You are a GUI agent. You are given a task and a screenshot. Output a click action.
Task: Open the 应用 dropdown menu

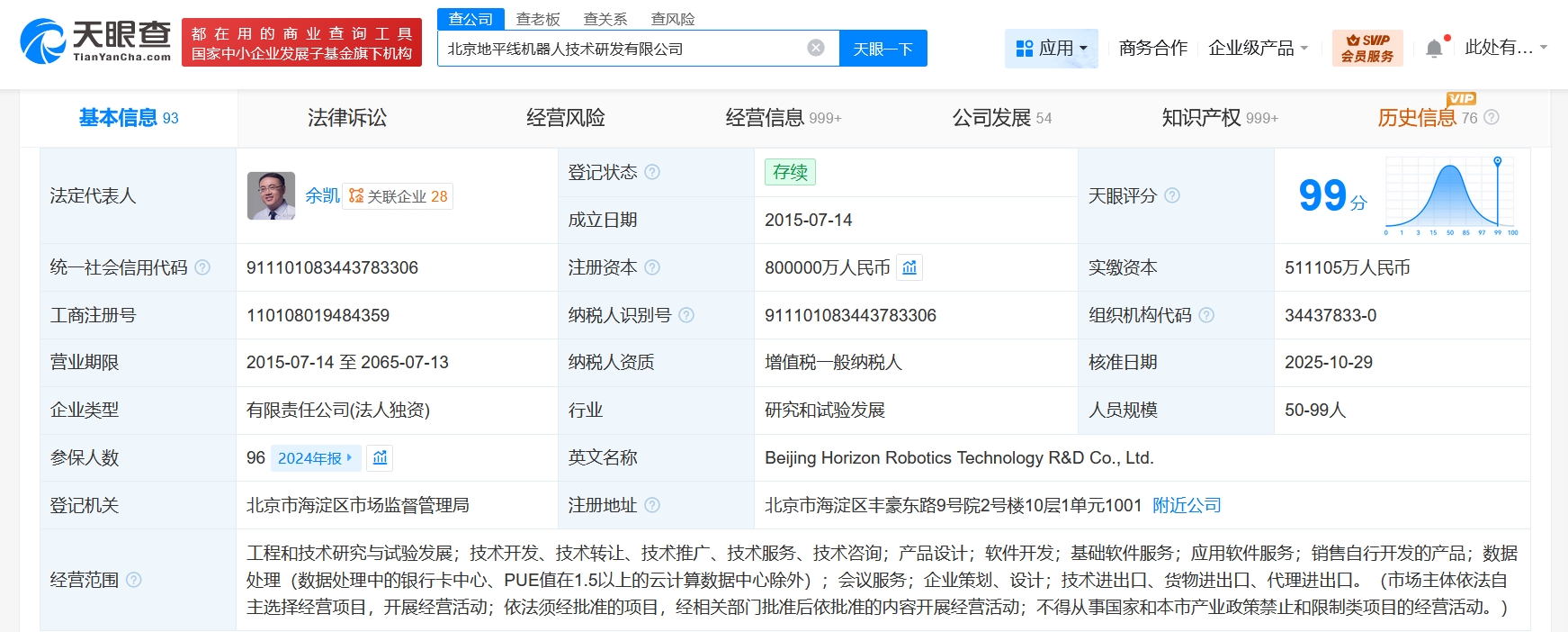pos(1052,48)
